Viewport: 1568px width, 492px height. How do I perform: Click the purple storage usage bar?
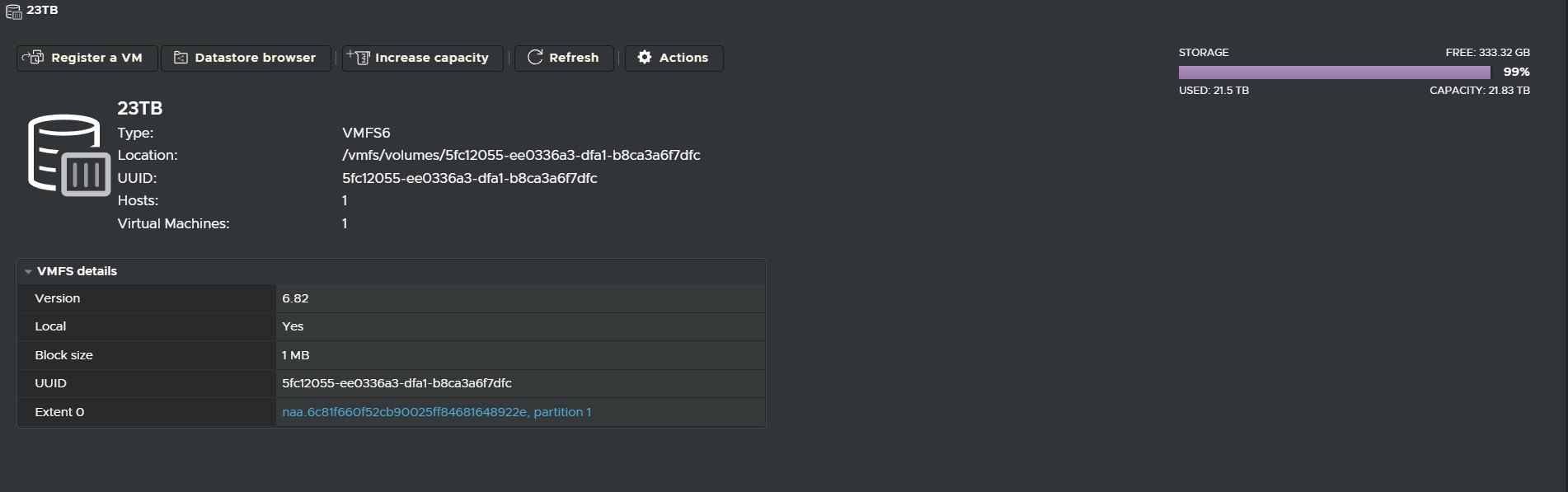1333,73
